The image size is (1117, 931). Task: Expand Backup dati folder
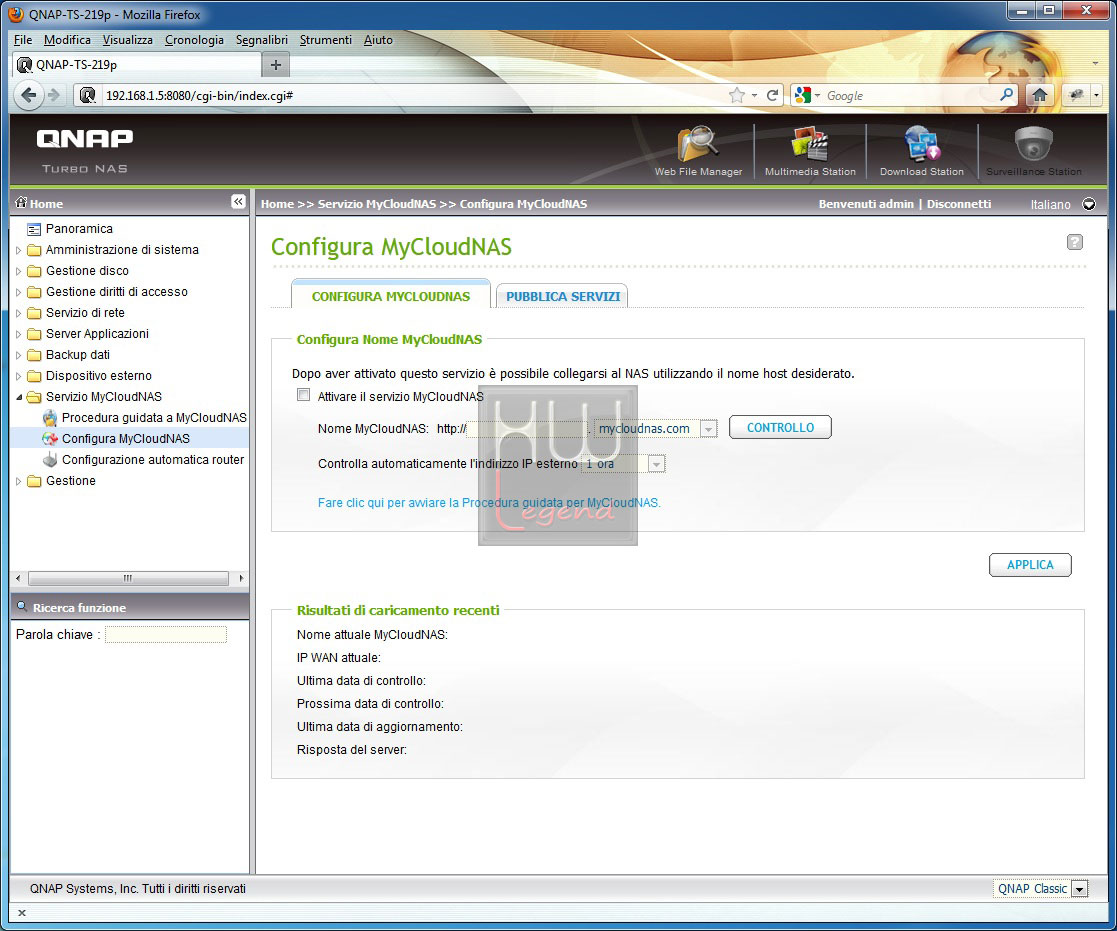[19, 355]
